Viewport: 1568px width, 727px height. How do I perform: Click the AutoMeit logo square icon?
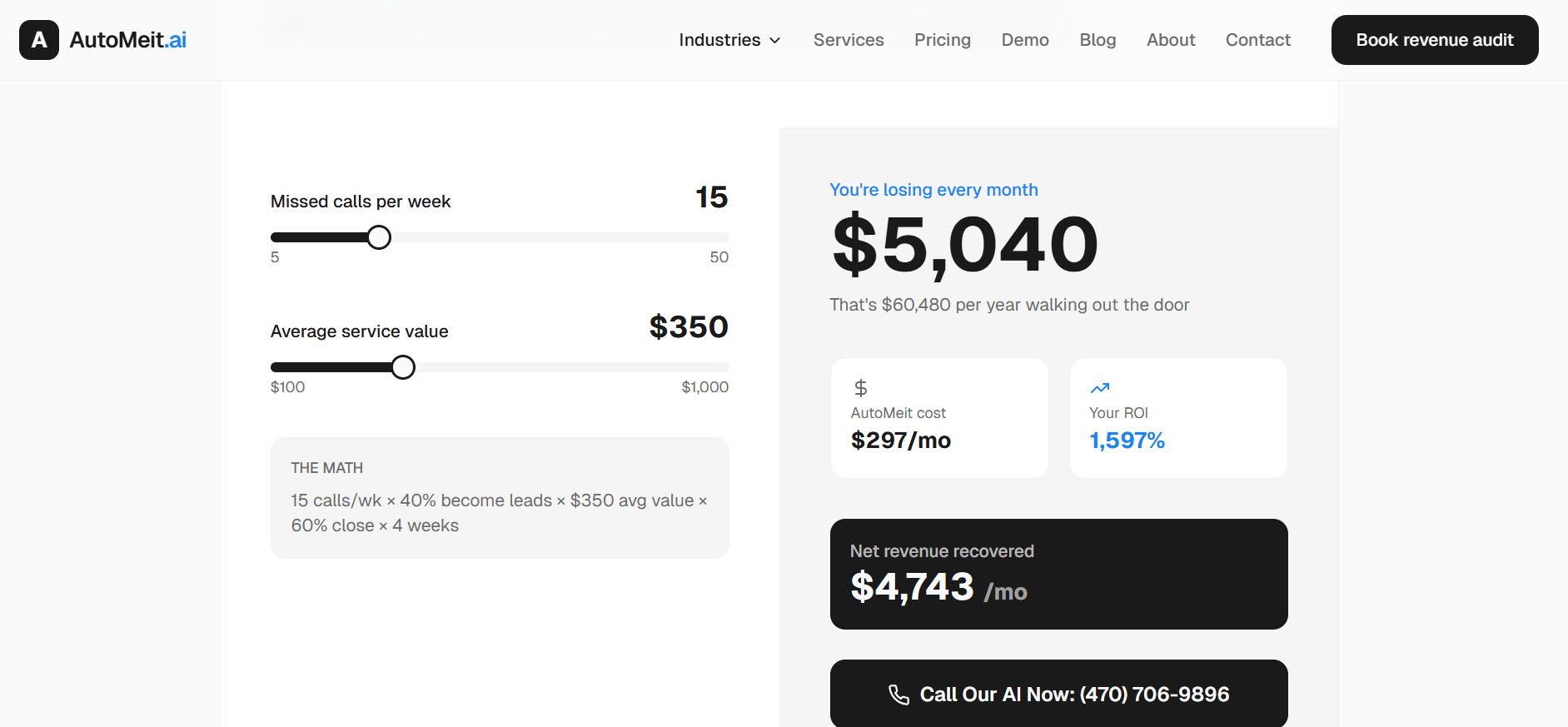(x=39, y=40)
